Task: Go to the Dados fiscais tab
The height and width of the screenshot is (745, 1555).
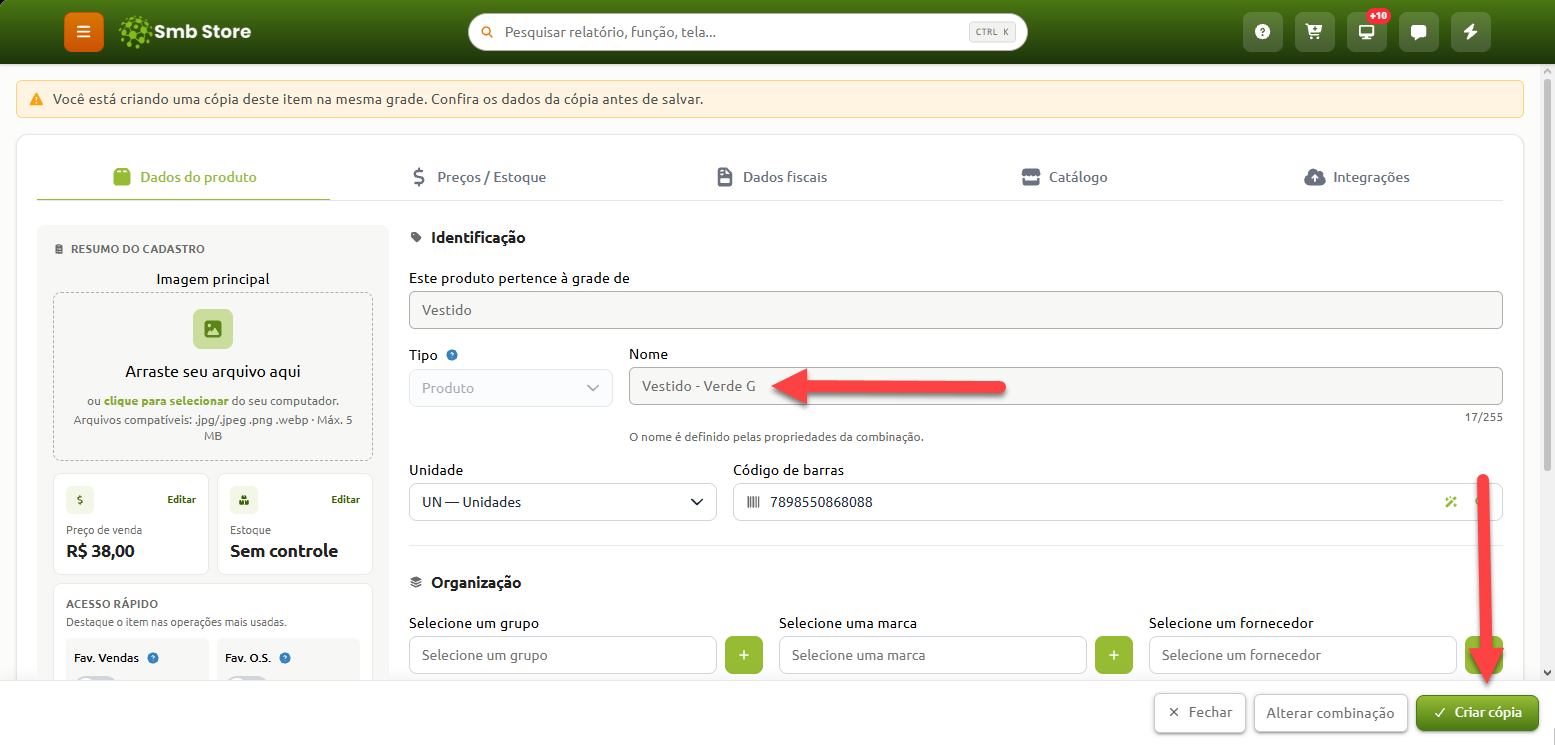Action: point(772,177)
